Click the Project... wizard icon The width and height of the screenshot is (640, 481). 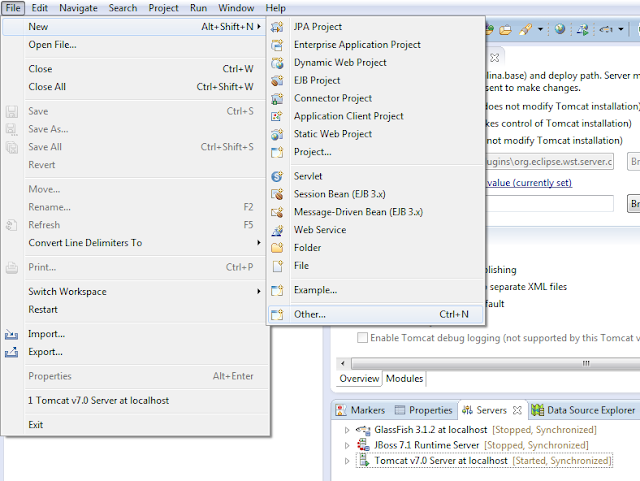[x=277, y=152]
